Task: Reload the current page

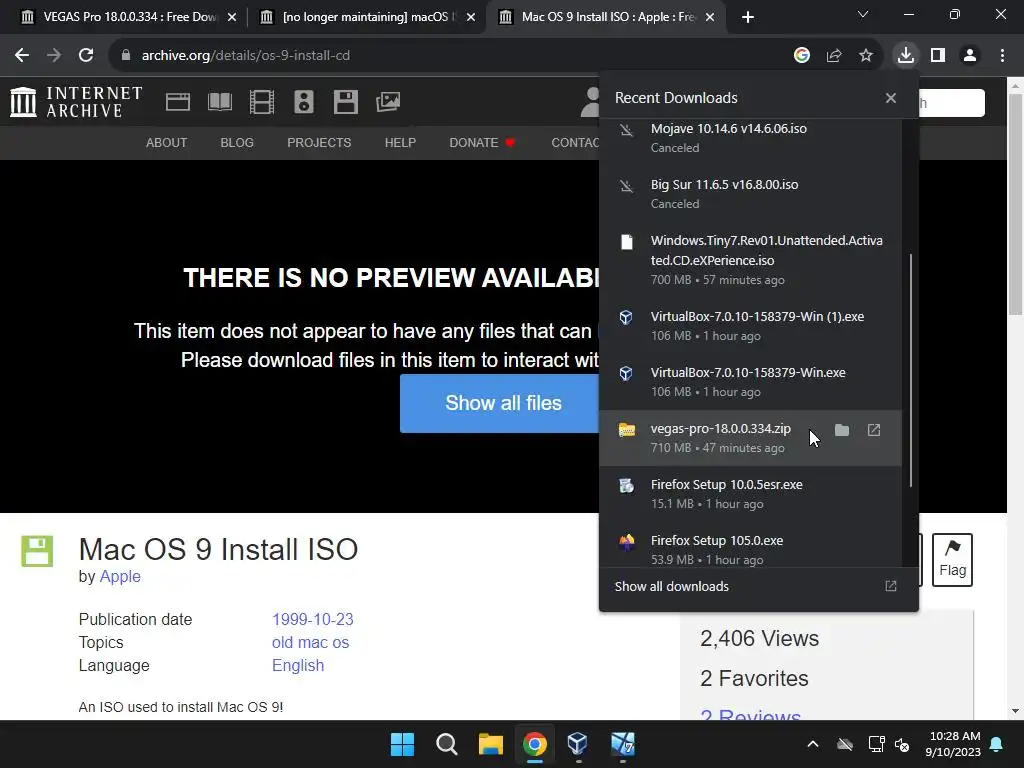Action: coord(86,56)
